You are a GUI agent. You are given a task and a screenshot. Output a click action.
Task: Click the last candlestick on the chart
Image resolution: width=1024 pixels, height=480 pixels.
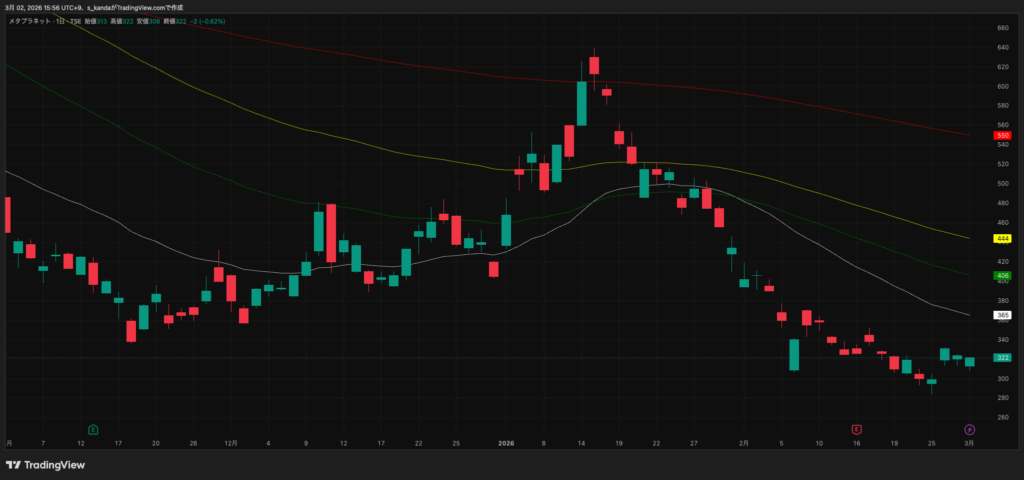pyautogui.click(x=969, y=361)
